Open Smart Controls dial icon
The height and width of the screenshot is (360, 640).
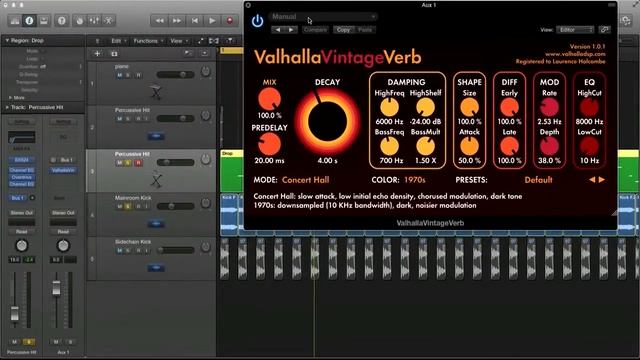pyautogui.click(x=80, y=20)
